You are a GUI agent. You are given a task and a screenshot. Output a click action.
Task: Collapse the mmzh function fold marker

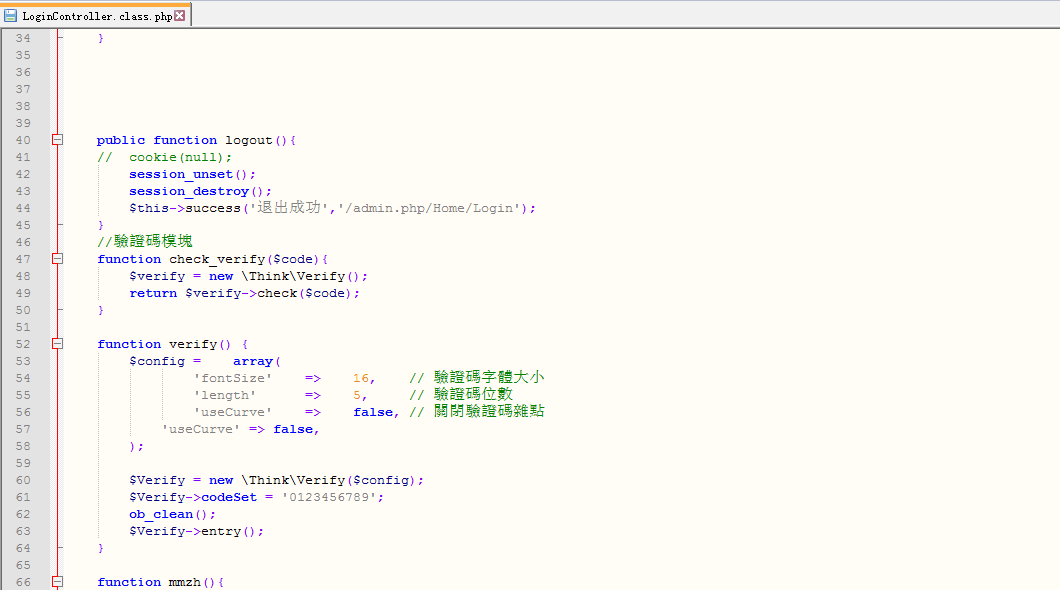[57, 582]
